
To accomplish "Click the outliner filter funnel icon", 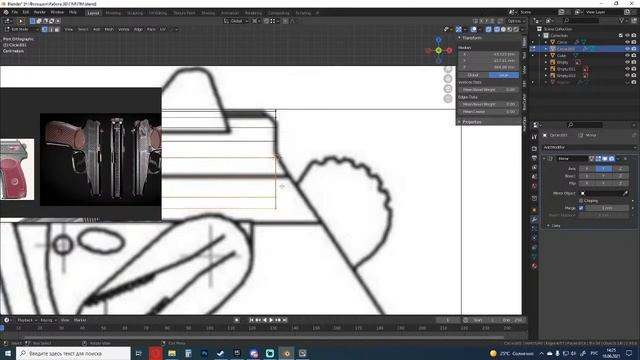I will (x=621, y=20).
